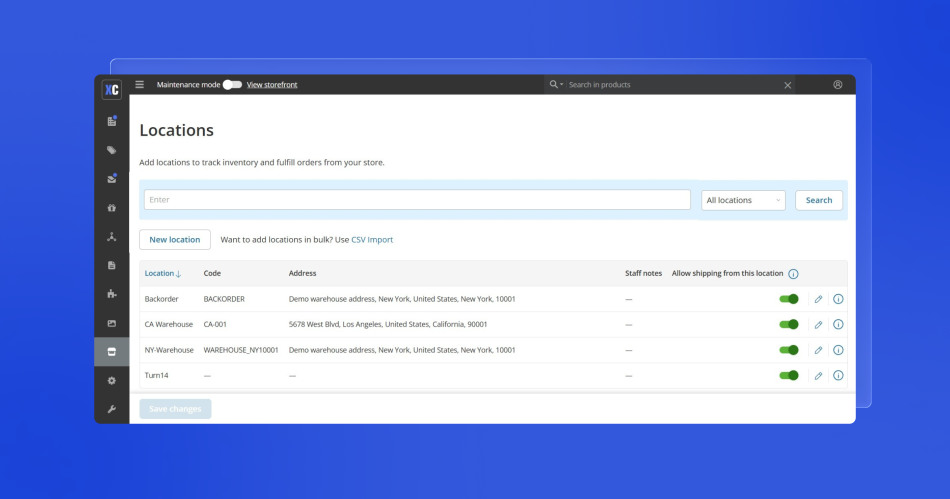This screenshot has width=950, height=499.
Task: Open the hamburger menu in the top bar
Action: pos(140,85)
